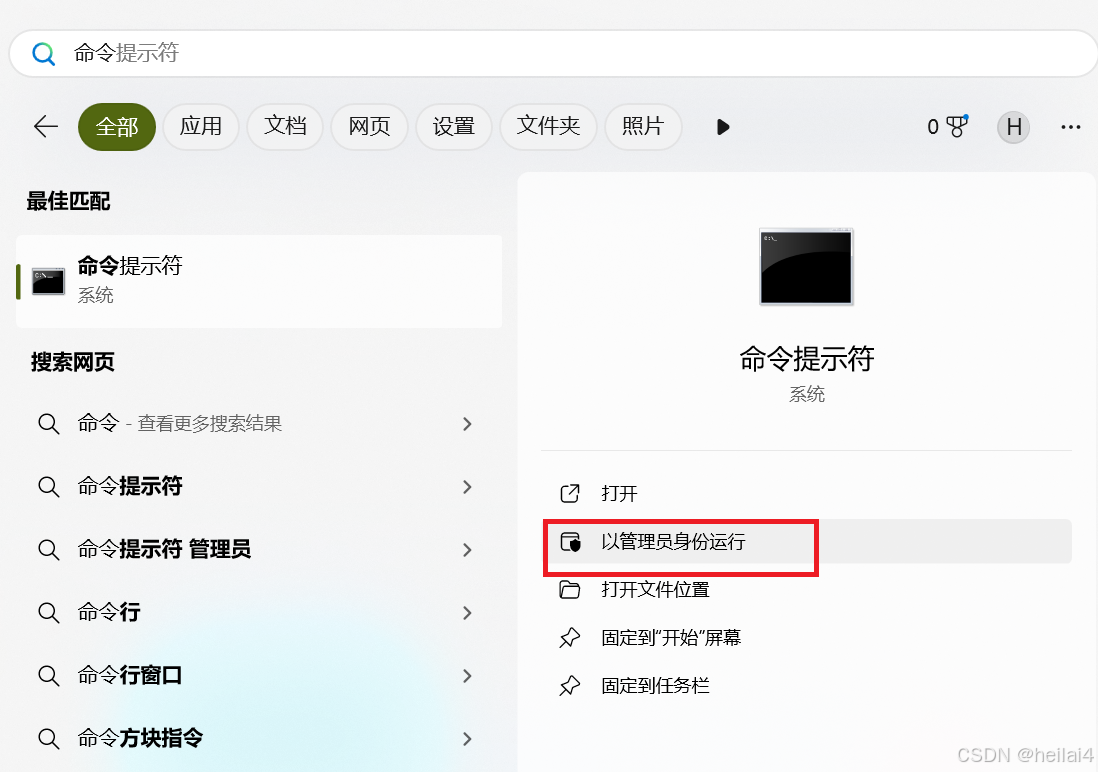Choose 固定到任务栏
This screenshot has width=1098, height=772.
807,686
